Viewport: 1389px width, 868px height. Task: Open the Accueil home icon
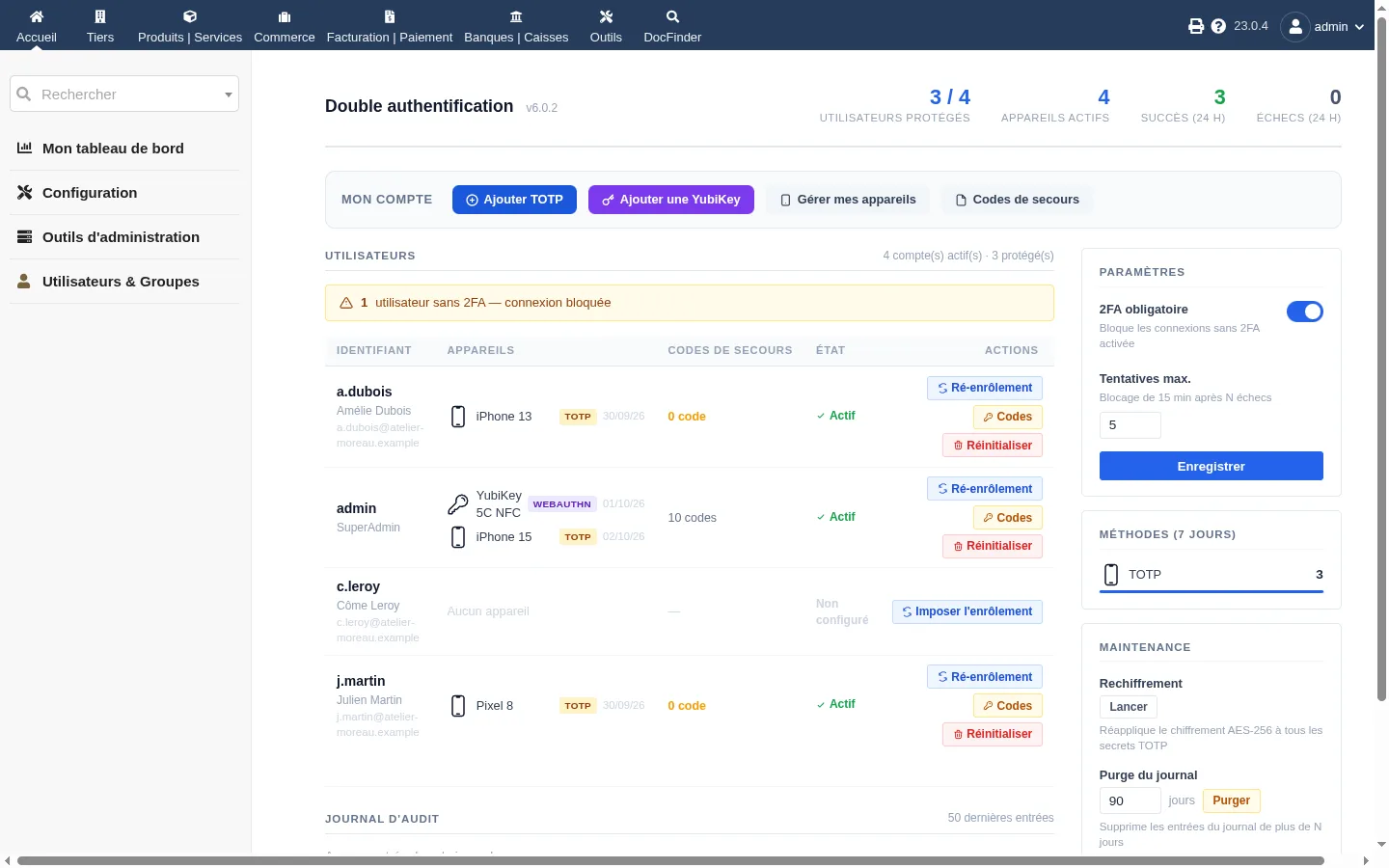37,16
